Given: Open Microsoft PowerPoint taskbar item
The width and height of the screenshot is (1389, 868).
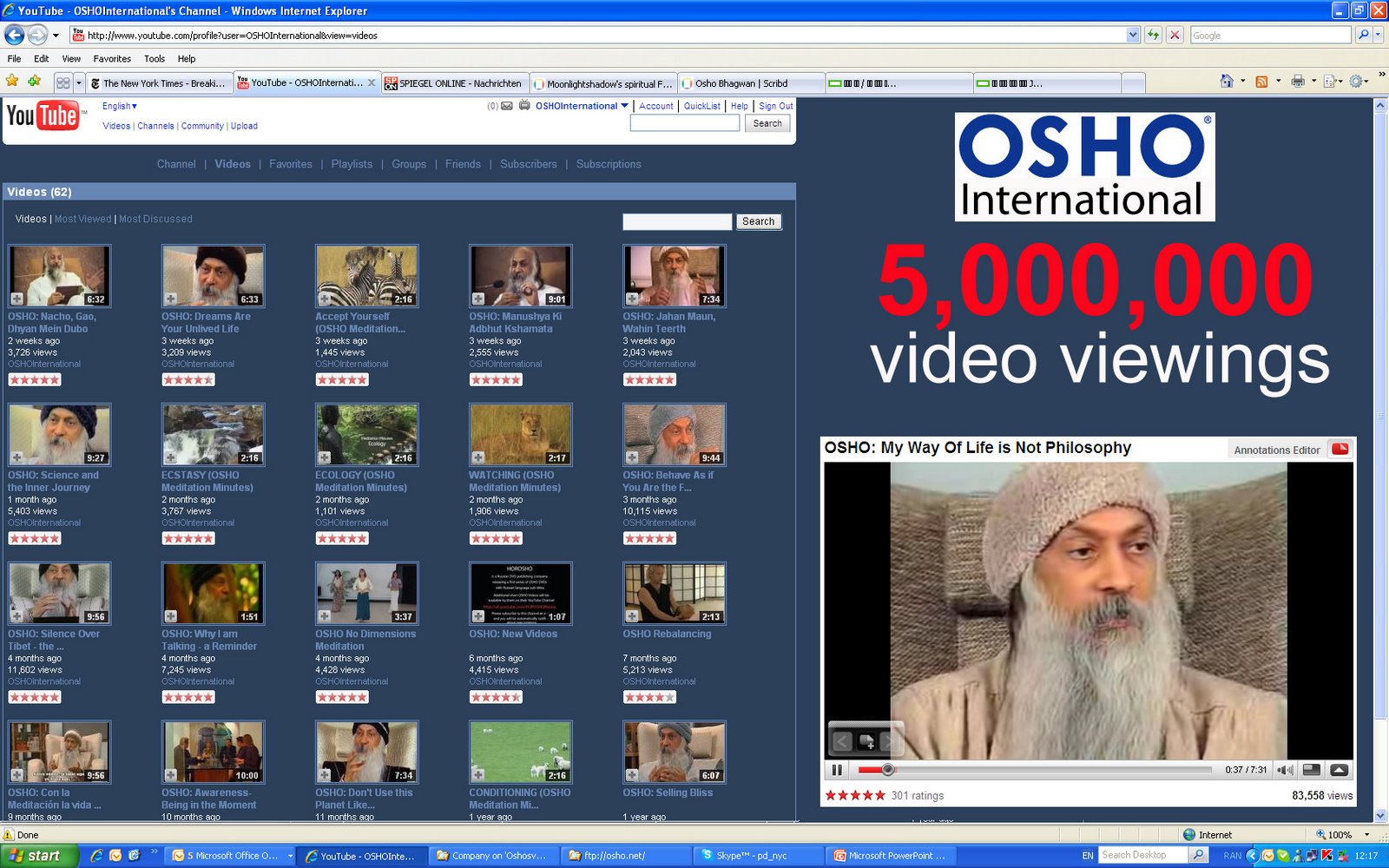Looking at the screenshot, I should point(892,856).
